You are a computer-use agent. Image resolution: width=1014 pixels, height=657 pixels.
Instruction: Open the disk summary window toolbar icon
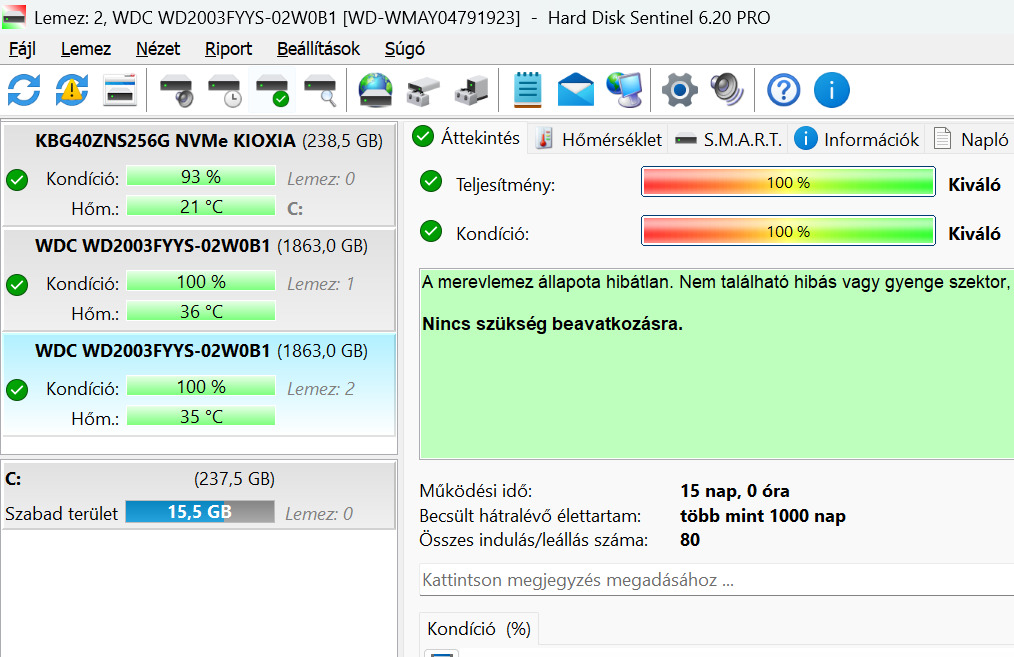(x=120, y=90)
